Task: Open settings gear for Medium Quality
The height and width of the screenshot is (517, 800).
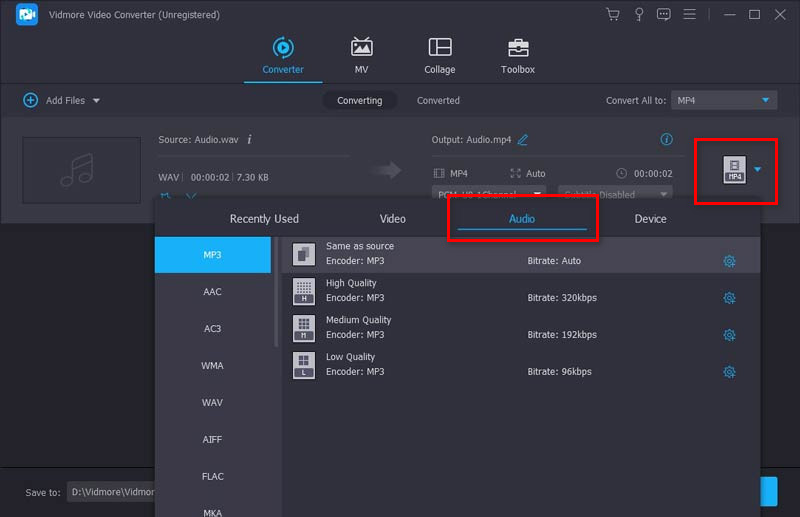Action: pos(729,335)
